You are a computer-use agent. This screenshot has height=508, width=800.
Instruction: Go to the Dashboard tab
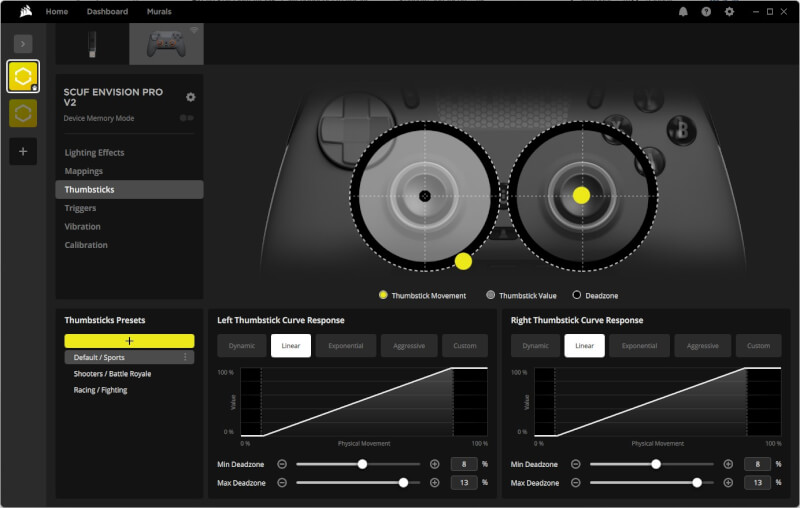pyautogui.click(x=107, y=11)
